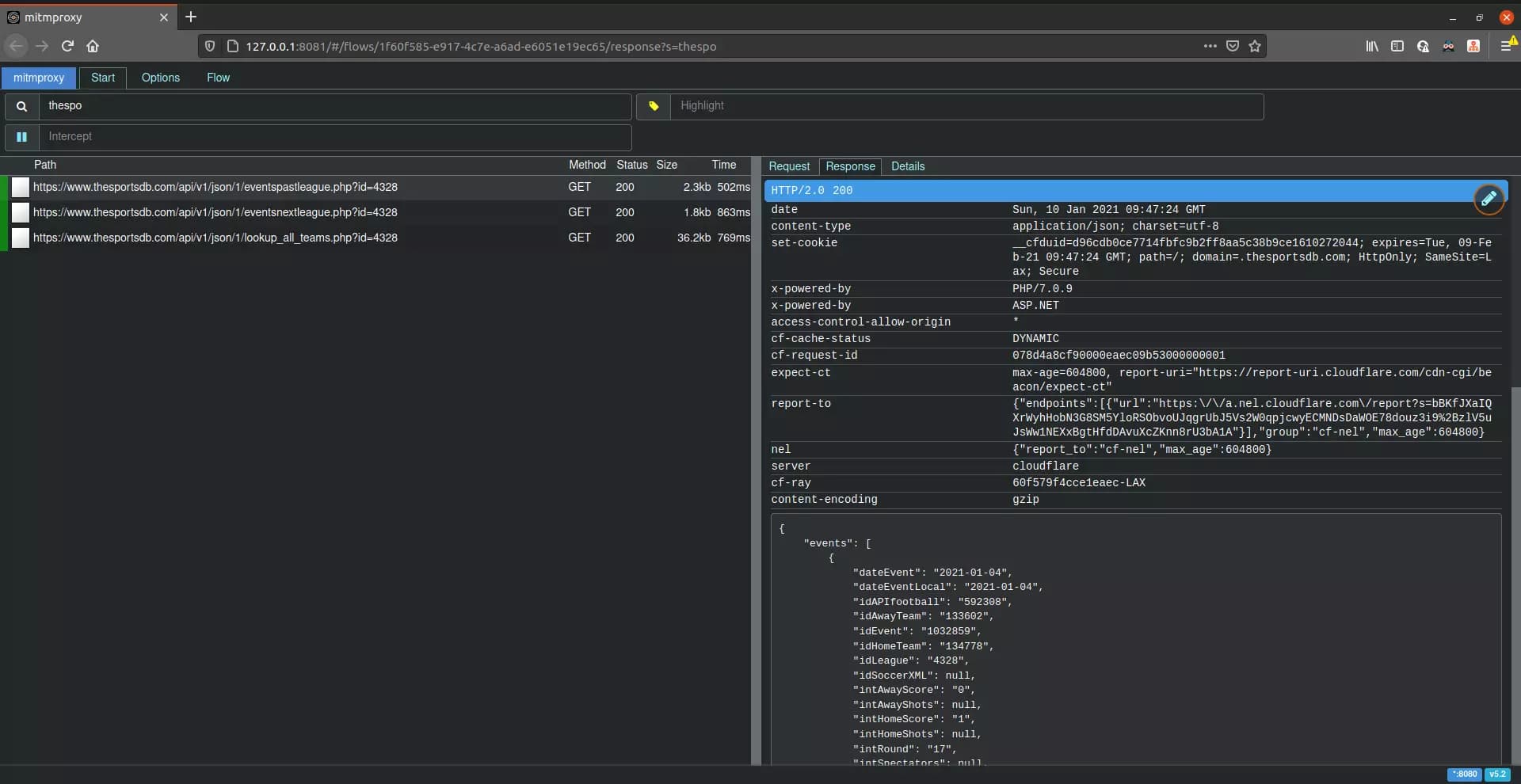This screenshot has height=784, width=1521.
Task: Toggle interception with the pause icon
Action: (x=21, y=137)
